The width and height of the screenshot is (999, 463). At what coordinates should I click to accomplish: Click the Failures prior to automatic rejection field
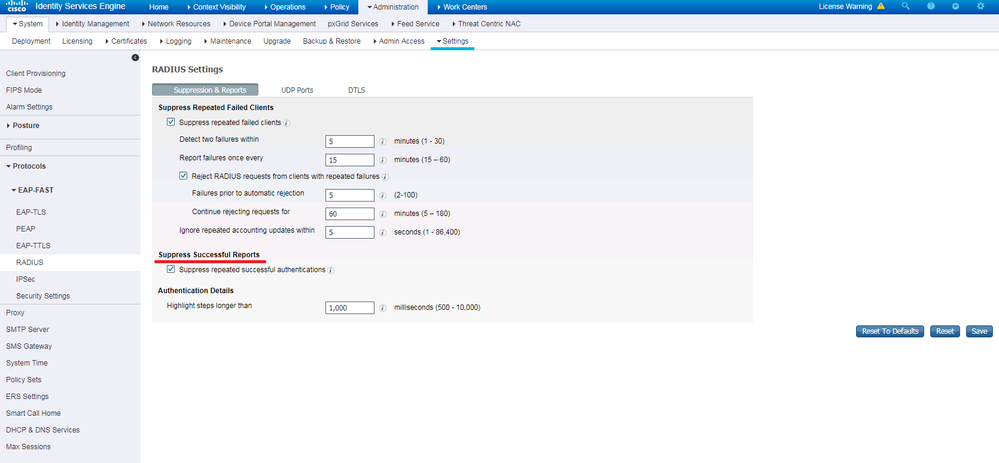[x=350, y=195]
